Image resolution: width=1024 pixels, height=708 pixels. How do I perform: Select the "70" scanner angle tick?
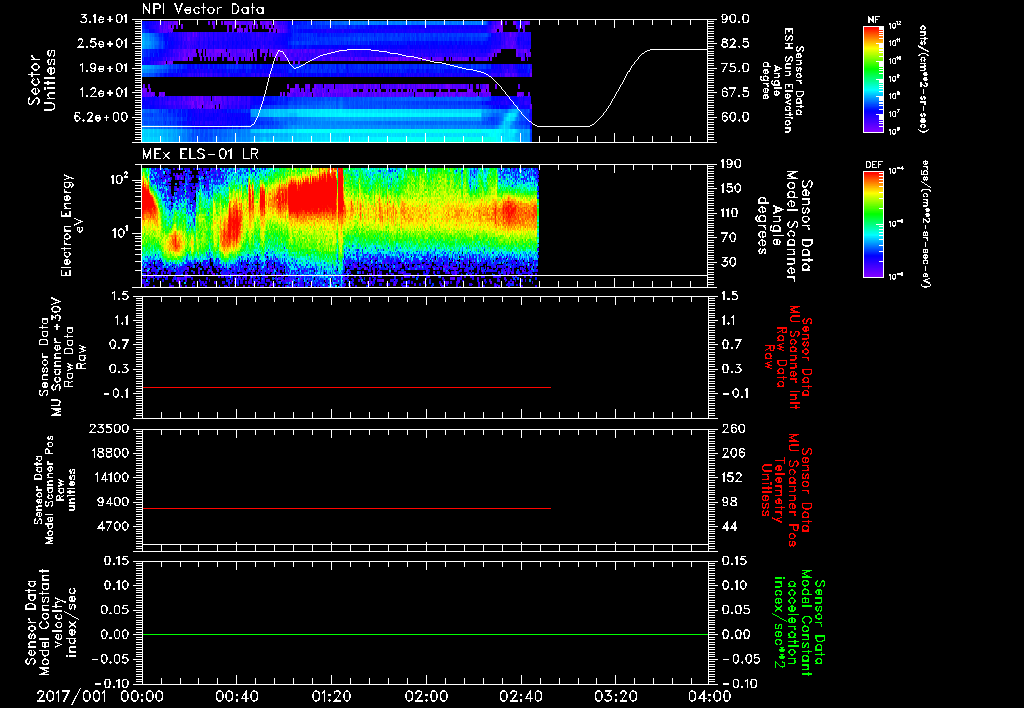tap(728, 238)
